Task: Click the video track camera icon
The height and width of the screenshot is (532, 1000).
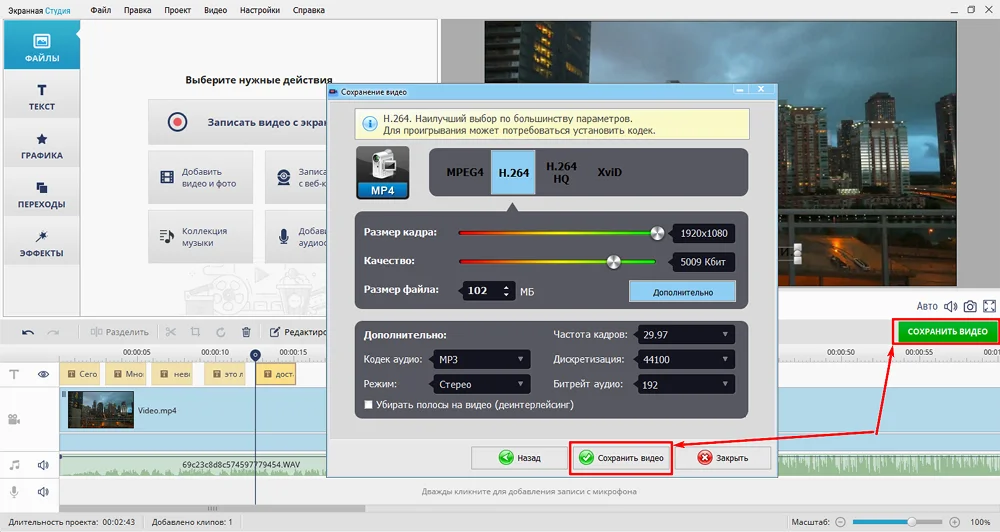Action: point(14,419)
